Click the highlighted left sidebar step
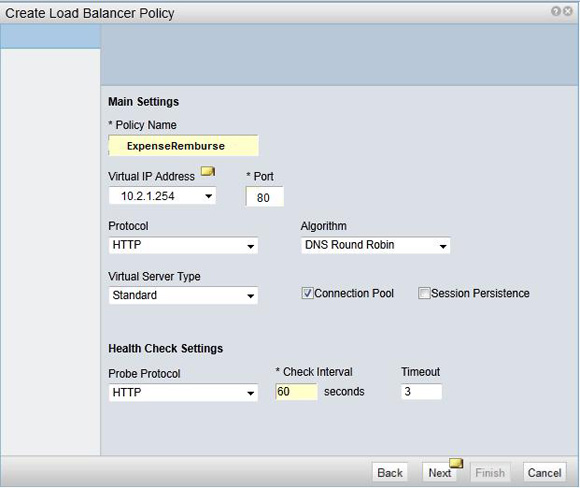580x488 pixels. (50, 37)
